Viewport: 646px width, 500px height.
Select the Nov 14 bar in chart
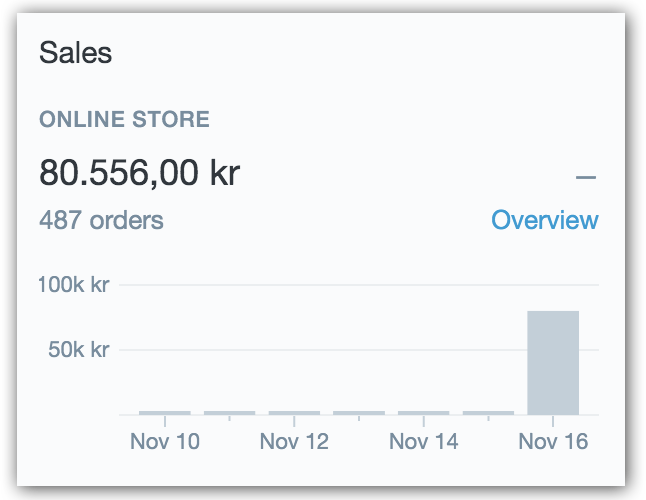[x=424, y=413]
